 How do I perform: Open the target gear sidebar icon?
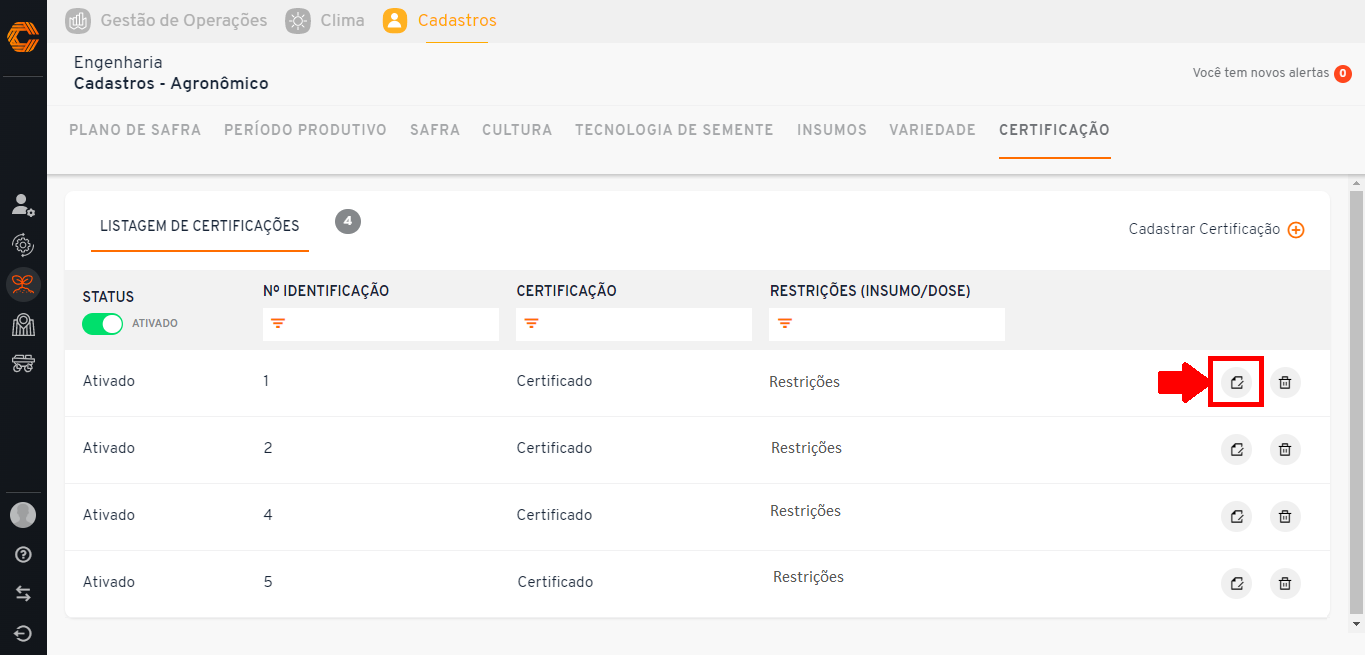[23, 245]
